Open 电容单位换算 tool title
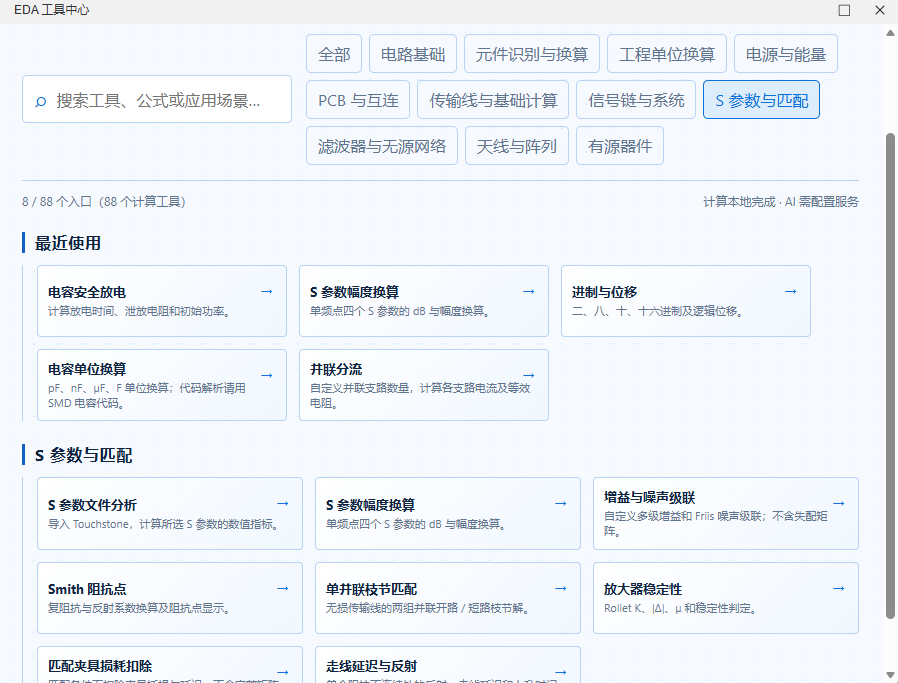This screenshot has width=898, height=683. tap(86, 369)
